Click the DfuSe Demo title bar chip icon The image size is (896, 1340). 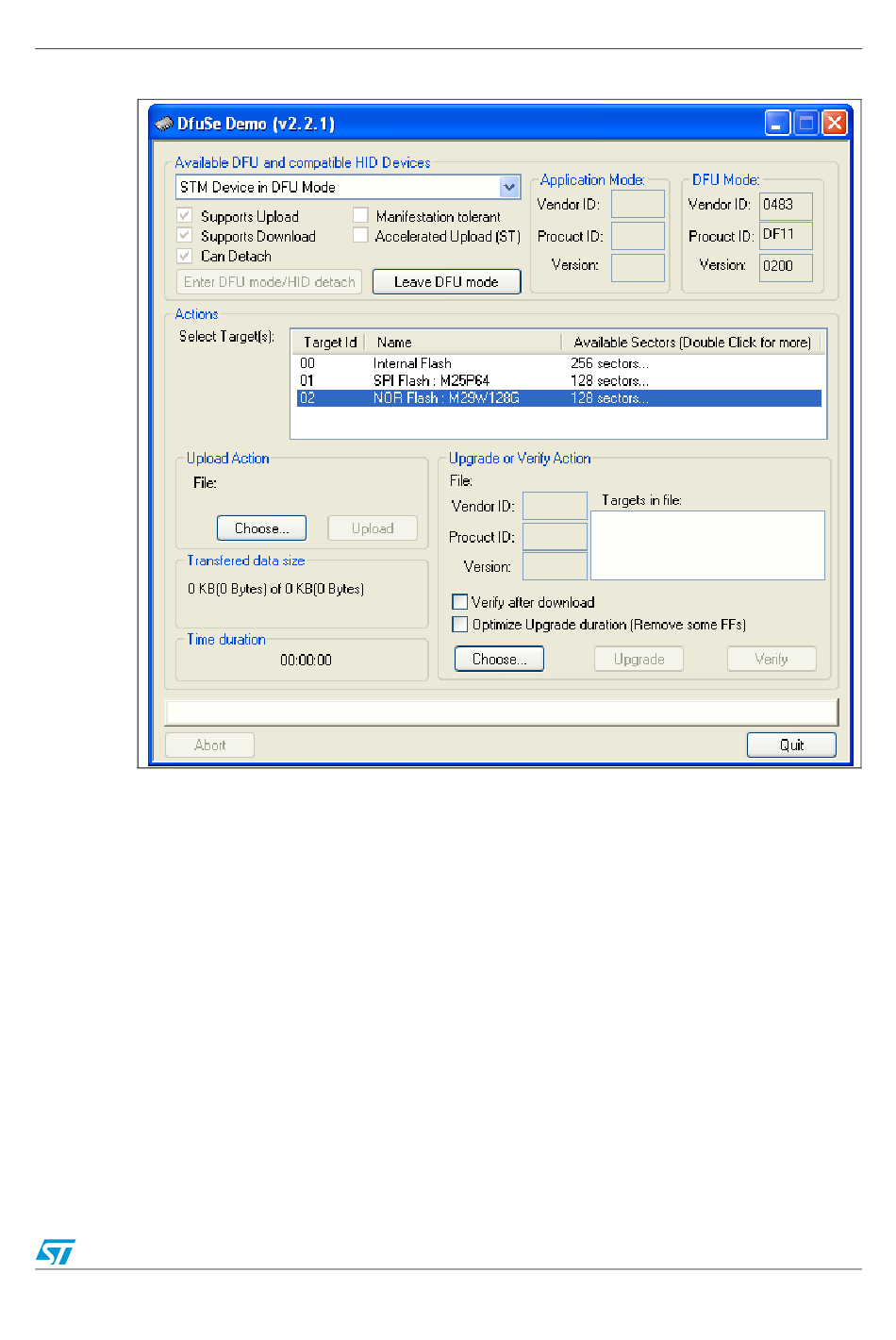(164, 124)
